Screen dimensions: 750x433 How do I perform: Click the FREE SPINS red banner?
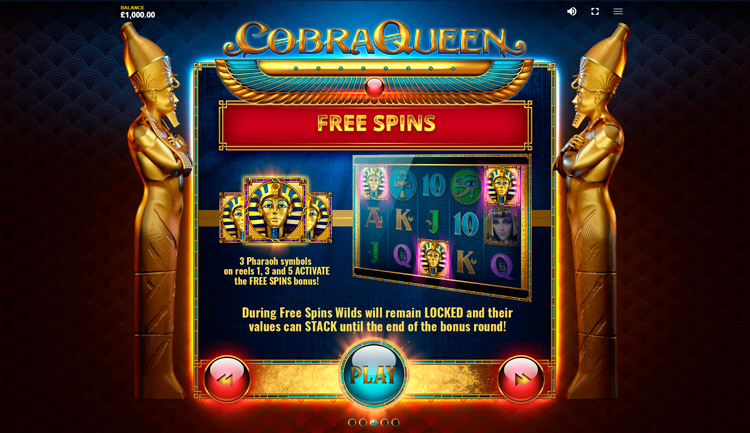coord(375,124)
